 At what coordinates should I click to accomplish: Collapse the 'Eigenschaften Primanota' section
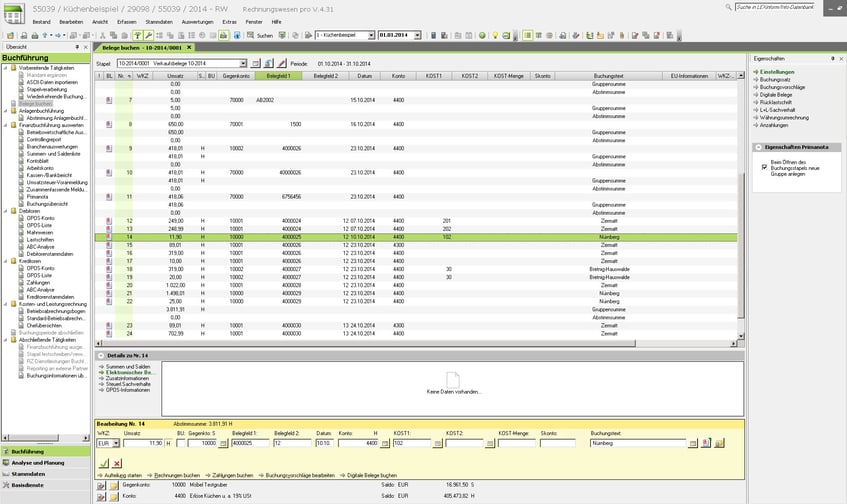click(x=758, y=147)
